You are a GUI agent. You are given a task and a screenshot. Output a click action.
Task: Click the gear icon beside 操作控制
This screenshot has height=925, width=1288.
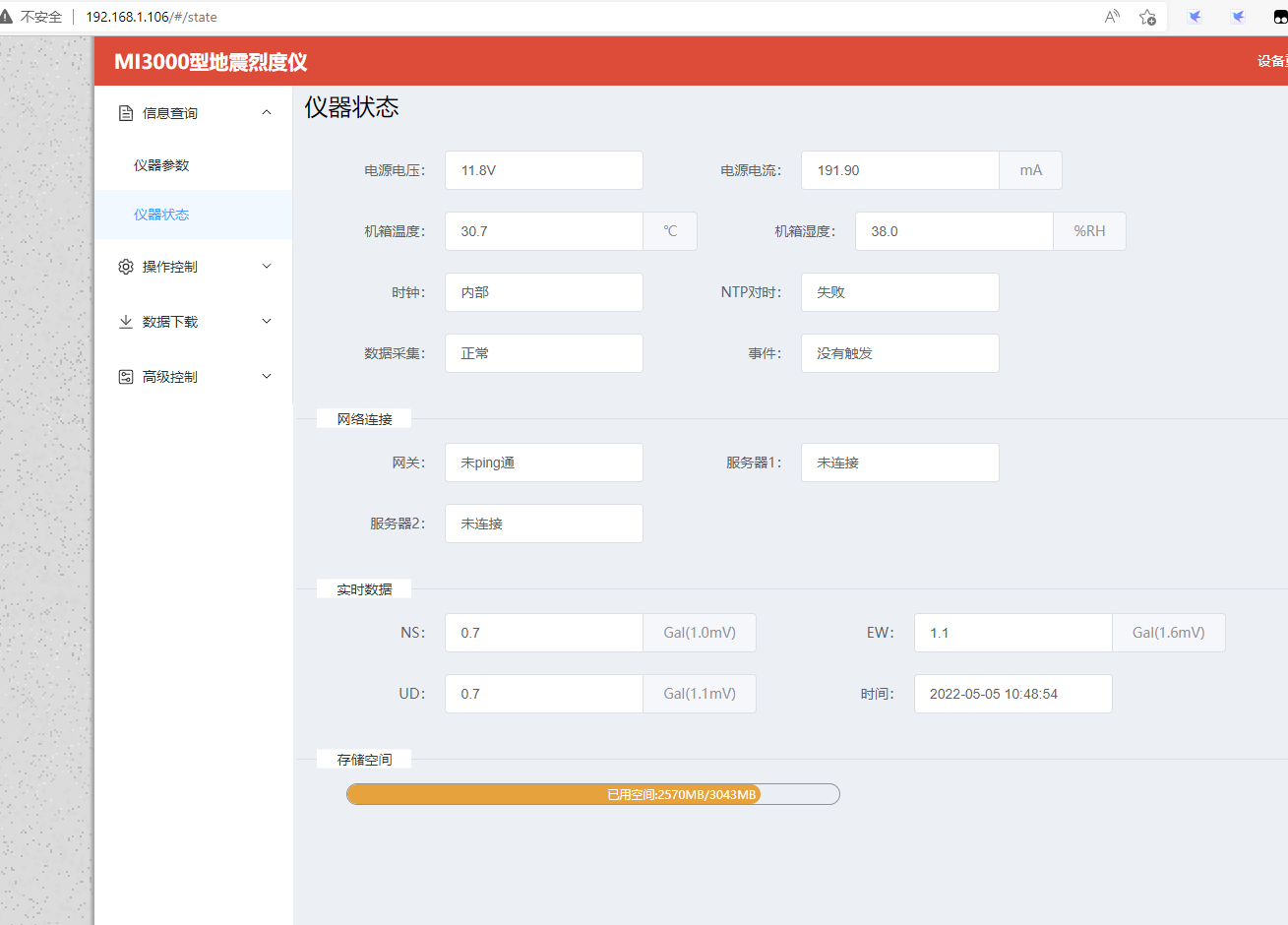tap(126, 267)
